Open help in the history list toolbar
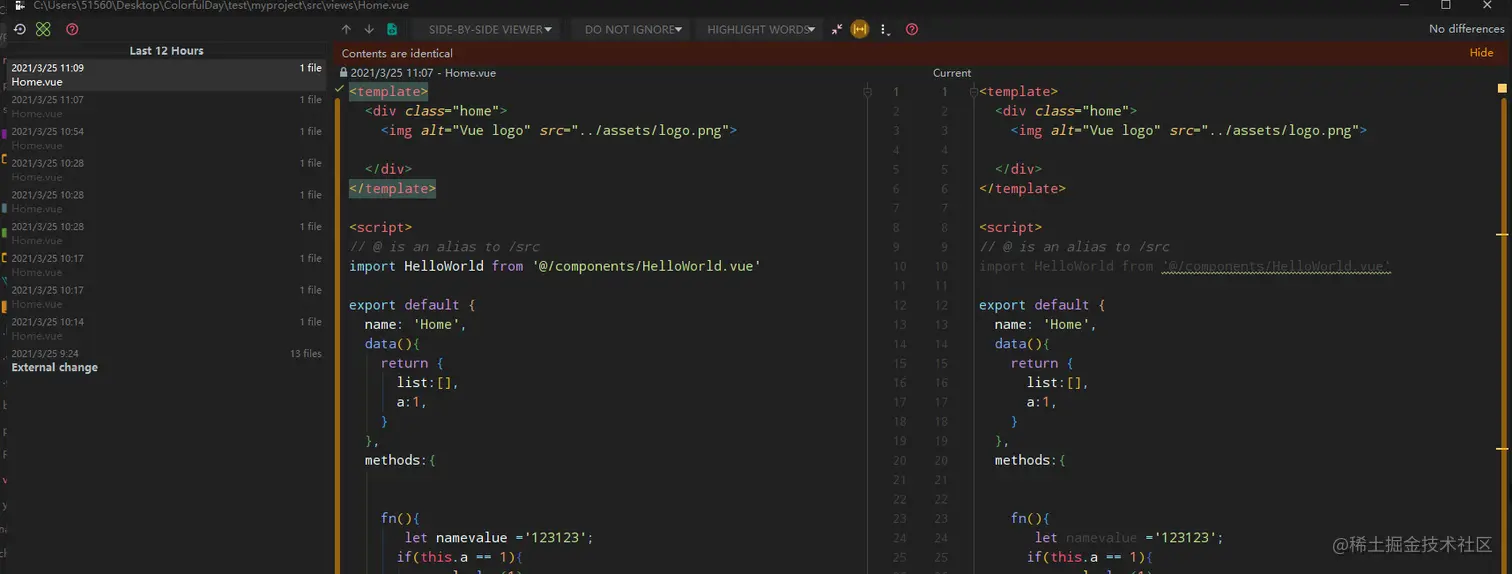 coord(72,29)
